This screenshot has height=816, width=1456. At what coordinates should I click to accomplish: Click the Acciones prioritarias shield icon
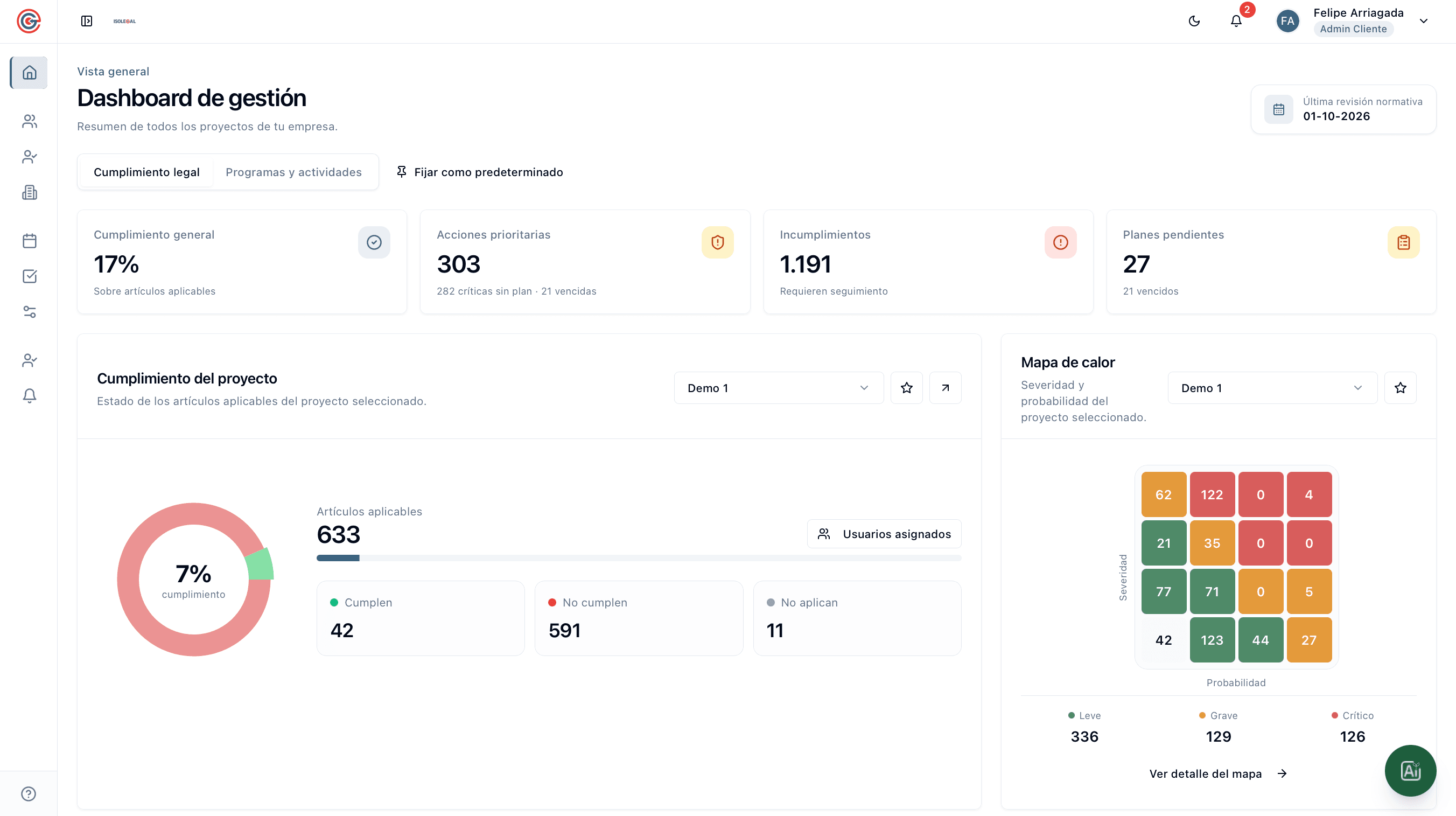pos(717,242)
